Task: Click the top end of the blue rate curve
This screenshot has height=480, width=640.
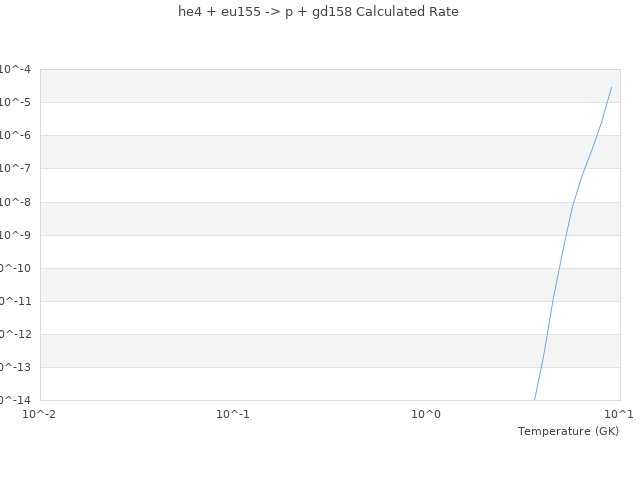Action: pos(611,87)
